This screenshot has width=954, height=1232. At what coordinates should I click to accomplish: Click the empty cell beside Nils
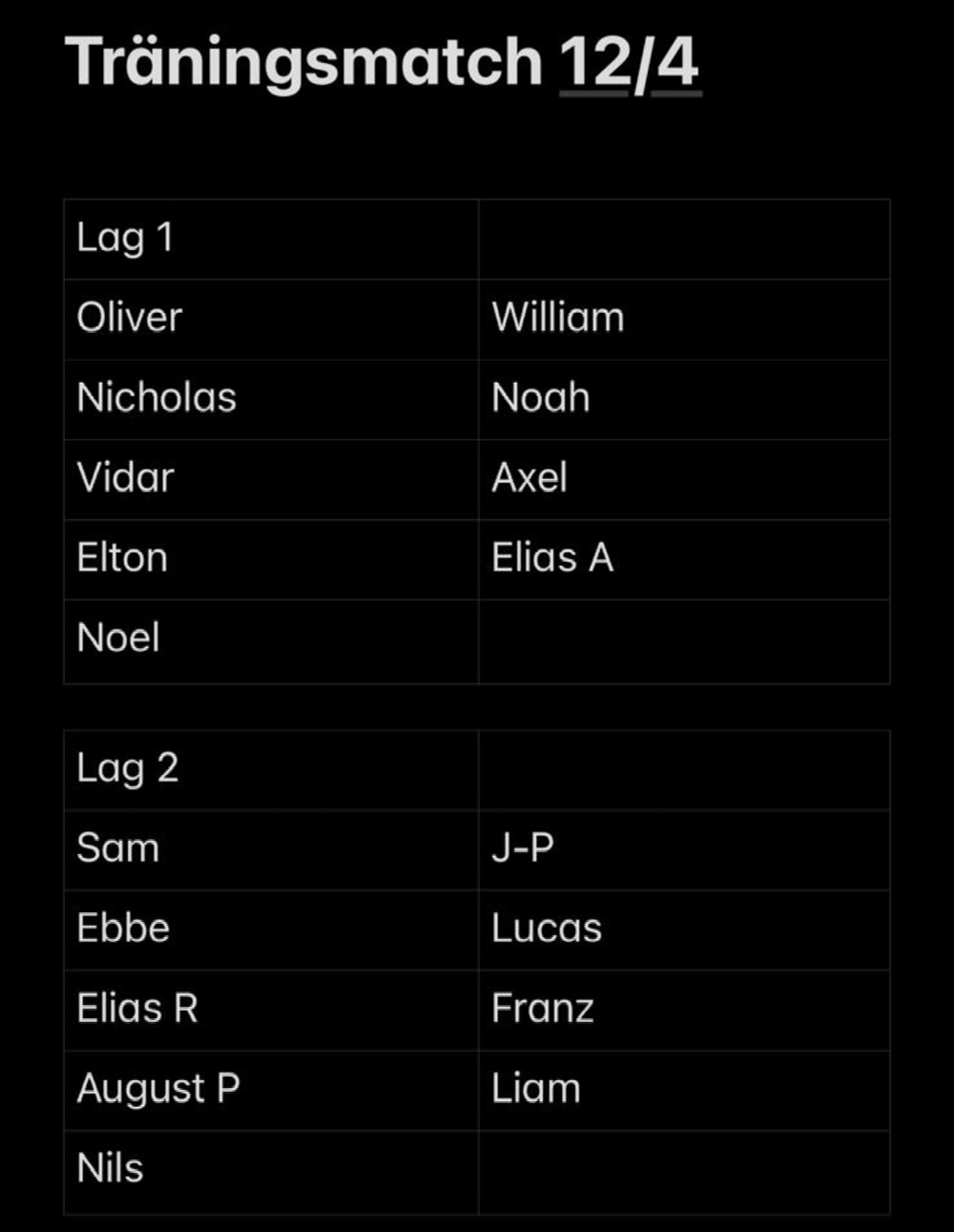(683, 1170)
